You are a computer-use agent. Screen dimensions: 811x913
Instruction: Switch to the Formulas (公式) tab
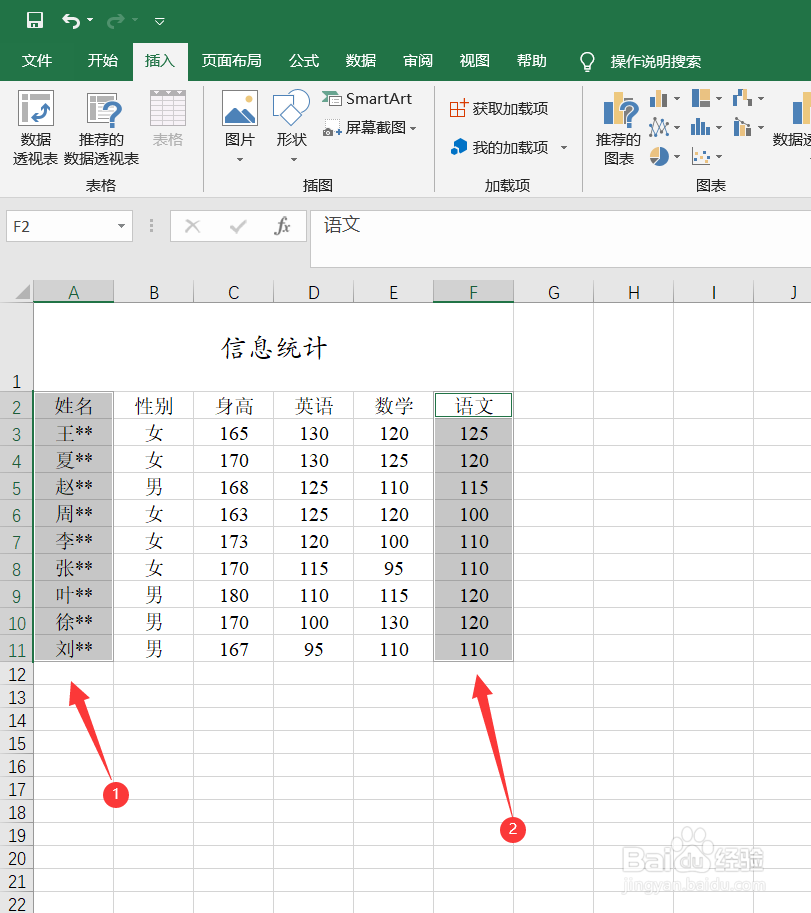304,61
